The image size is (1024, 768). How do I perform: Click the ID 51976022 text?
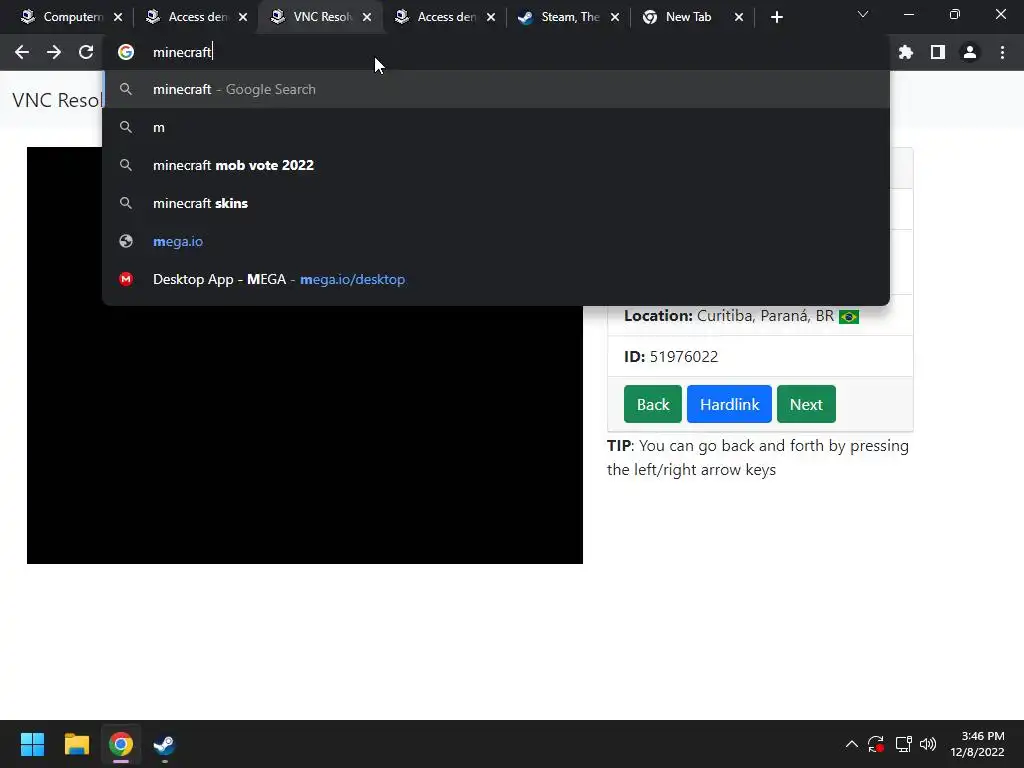click(x=671, y=357)
